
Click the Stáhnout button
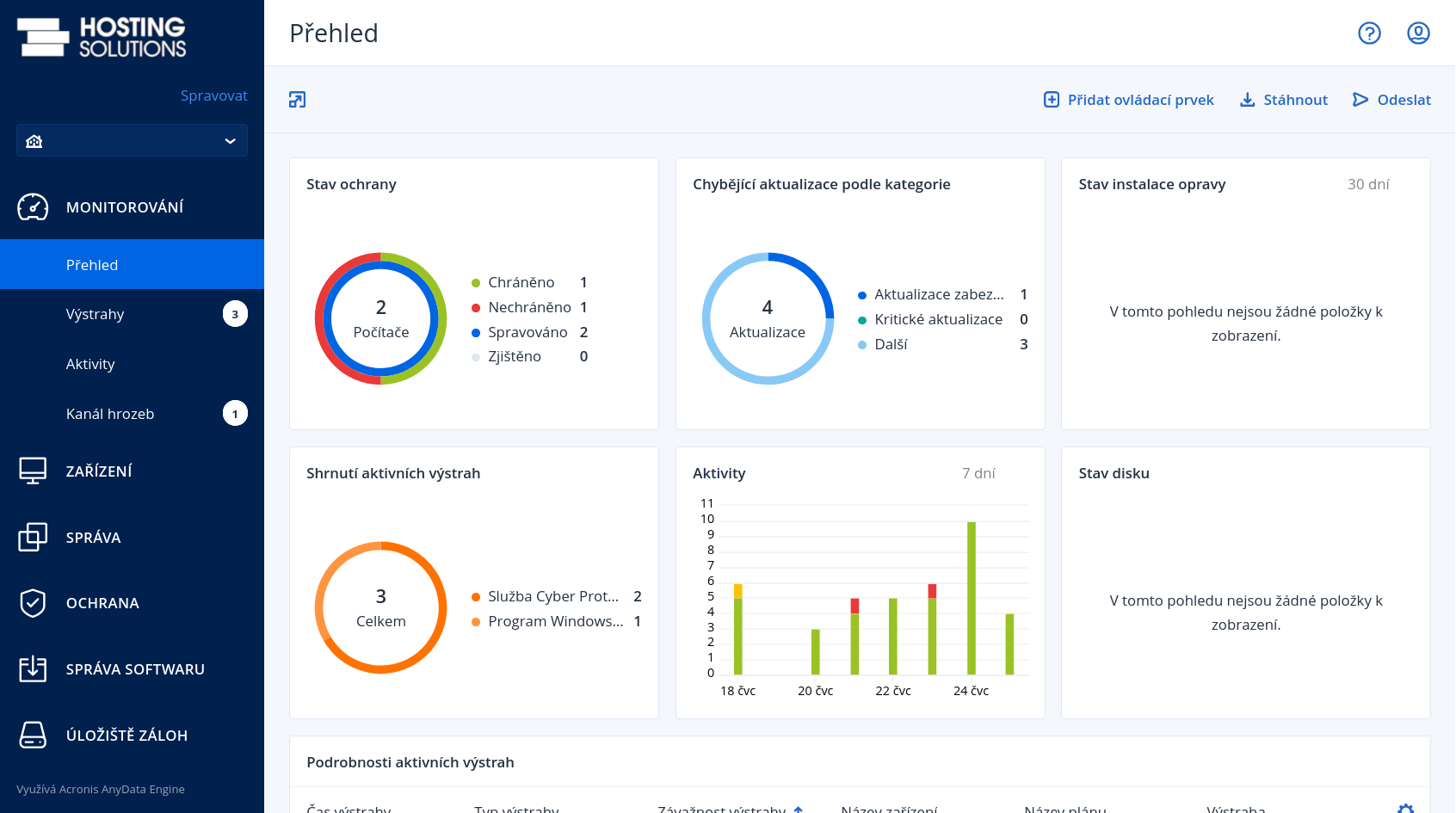(x=1283, y=100)
